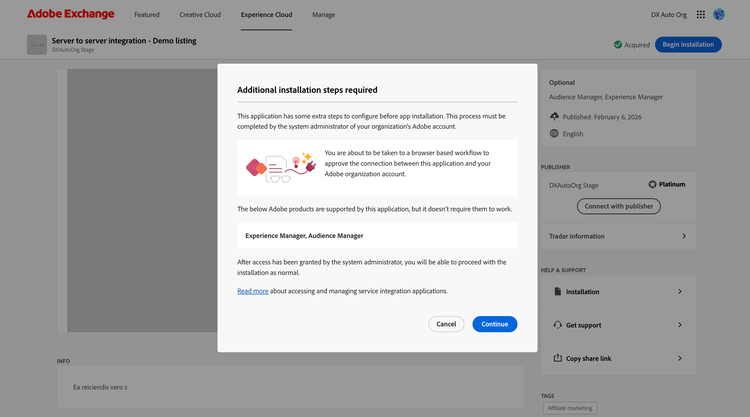Click the Affiliate marketing tag
The image size is (750, 417).
570,408
